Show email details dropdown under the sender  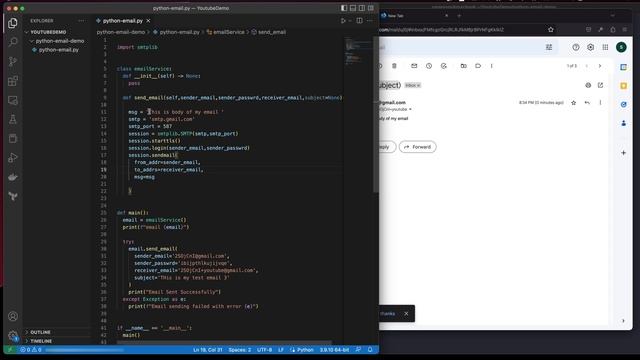click(x=410, y=109)
